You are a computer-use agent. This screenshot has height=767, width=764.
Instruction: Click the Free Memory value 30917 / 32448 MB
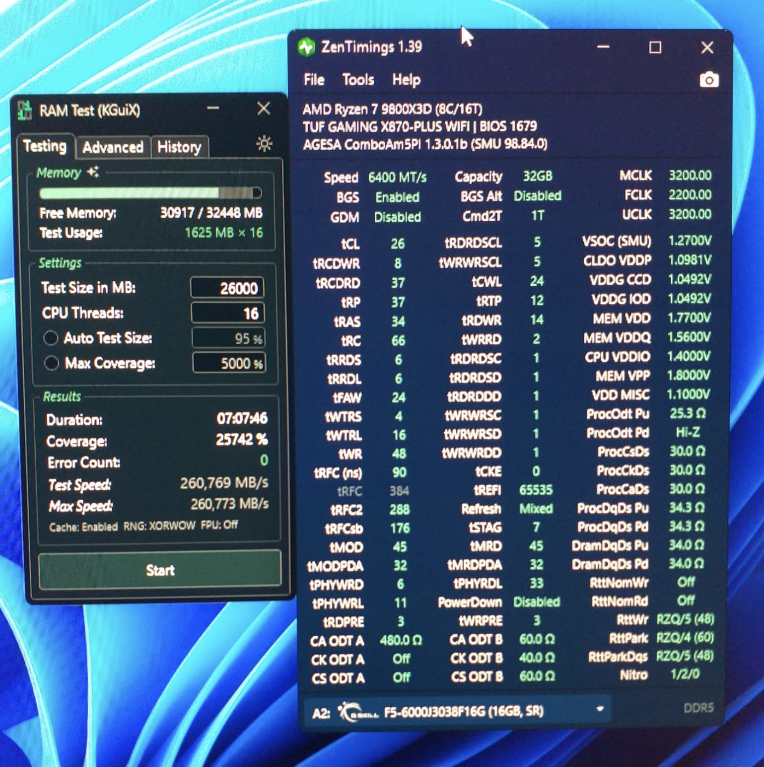pos(211,213)
